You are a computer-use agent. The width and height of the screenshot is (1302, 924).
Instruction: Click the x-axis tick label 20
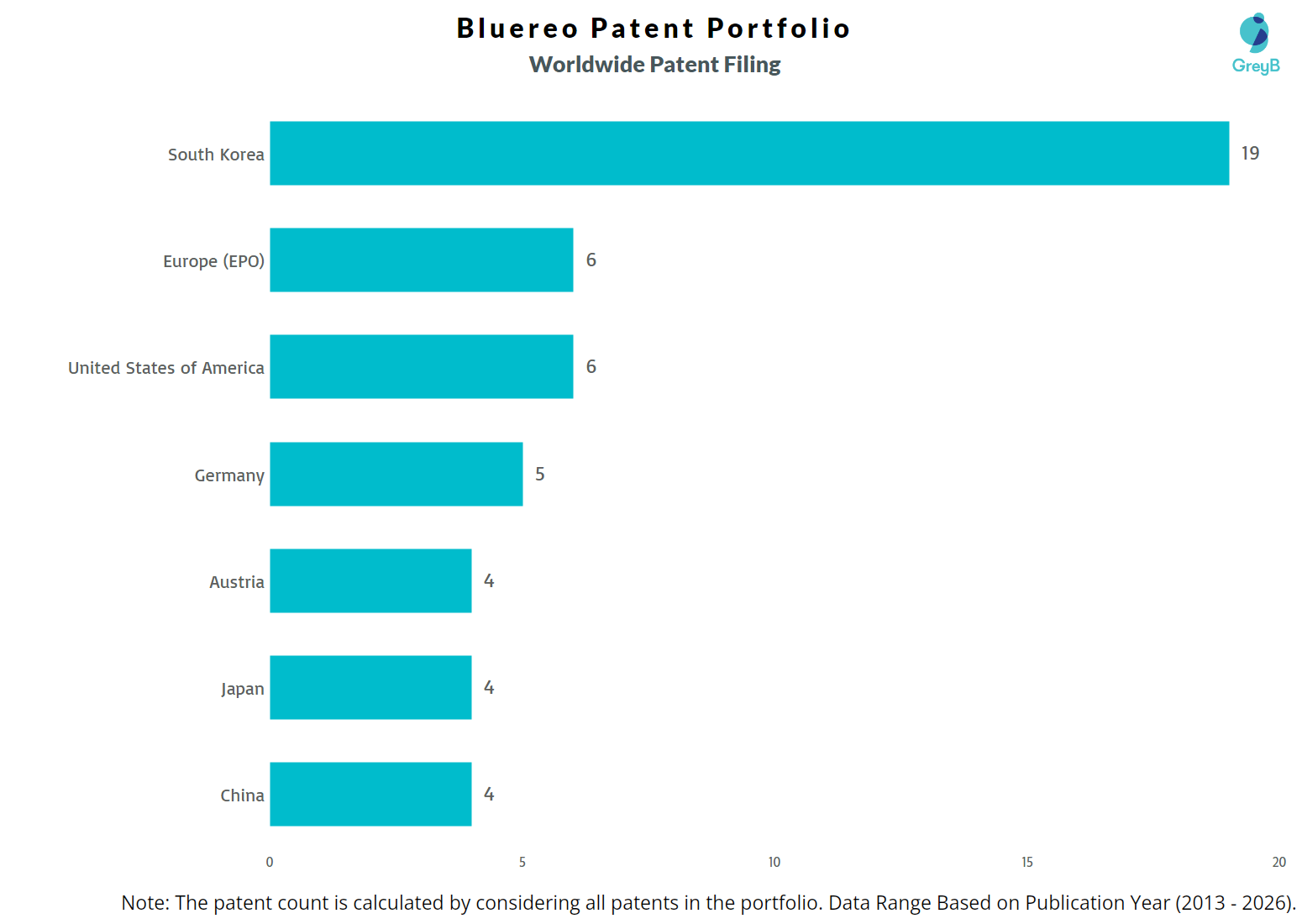pos(1278,862)
